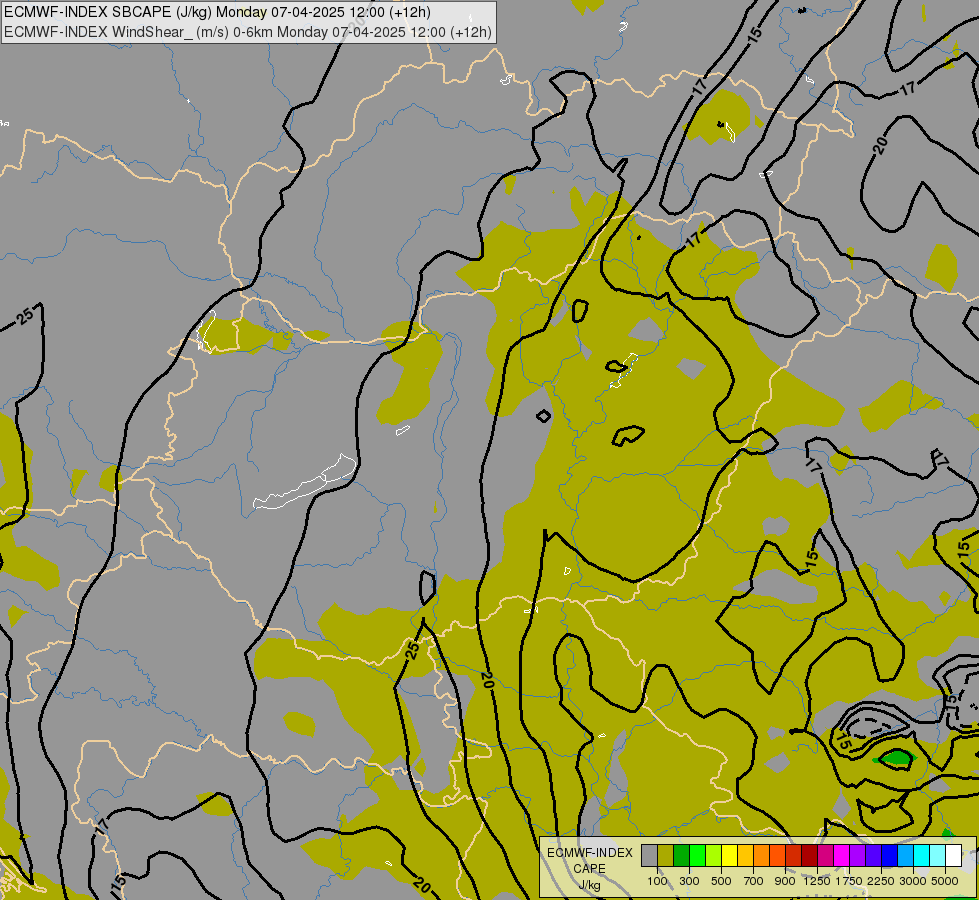Screen dimensions: 979x900
Task: Choose the pure blue legend swatch after 2250
Action: [x=889, y=856]
